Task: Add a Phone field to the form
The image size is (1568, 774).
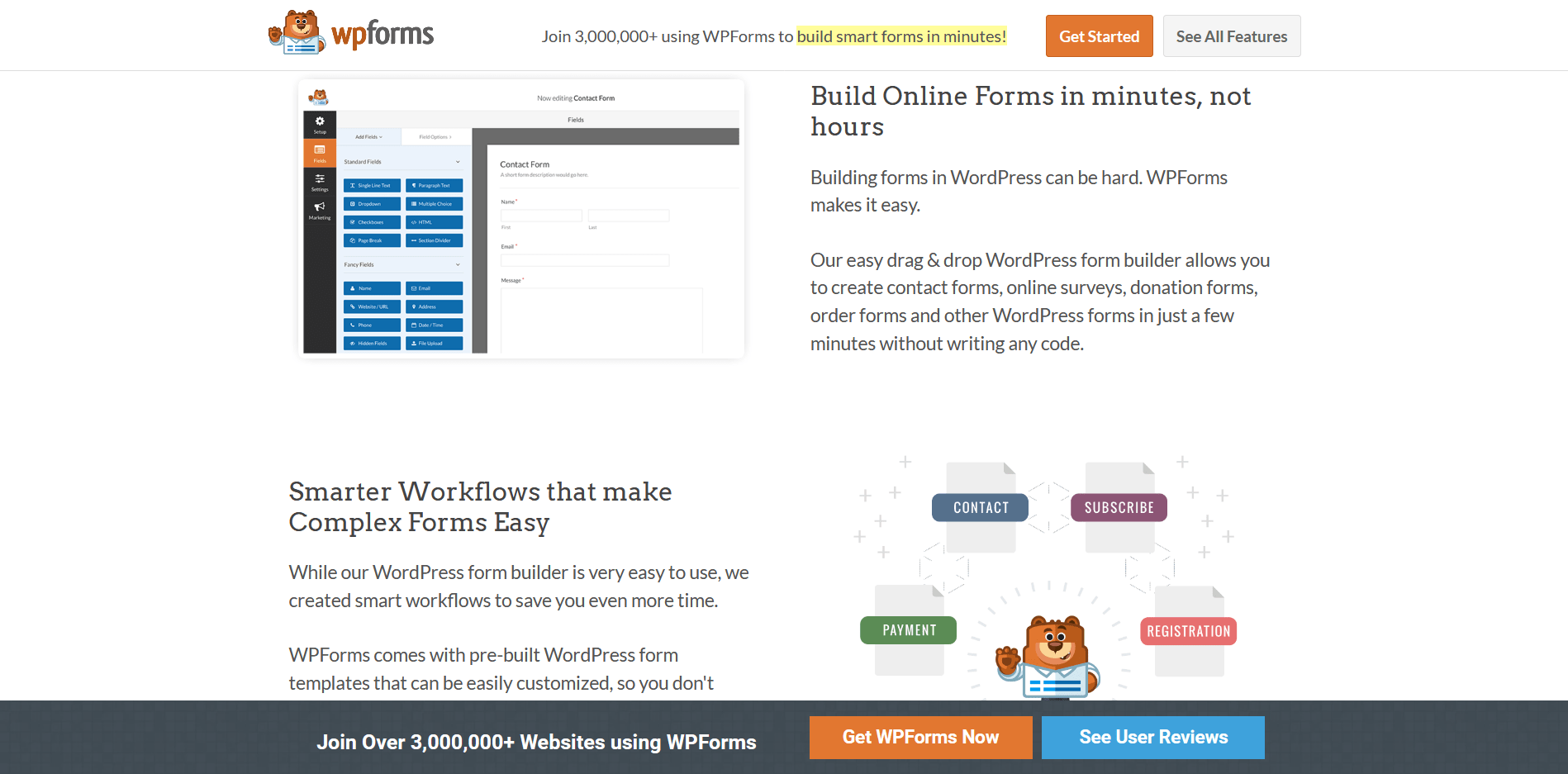Action: pyautogui.click(x=372, y=325)
